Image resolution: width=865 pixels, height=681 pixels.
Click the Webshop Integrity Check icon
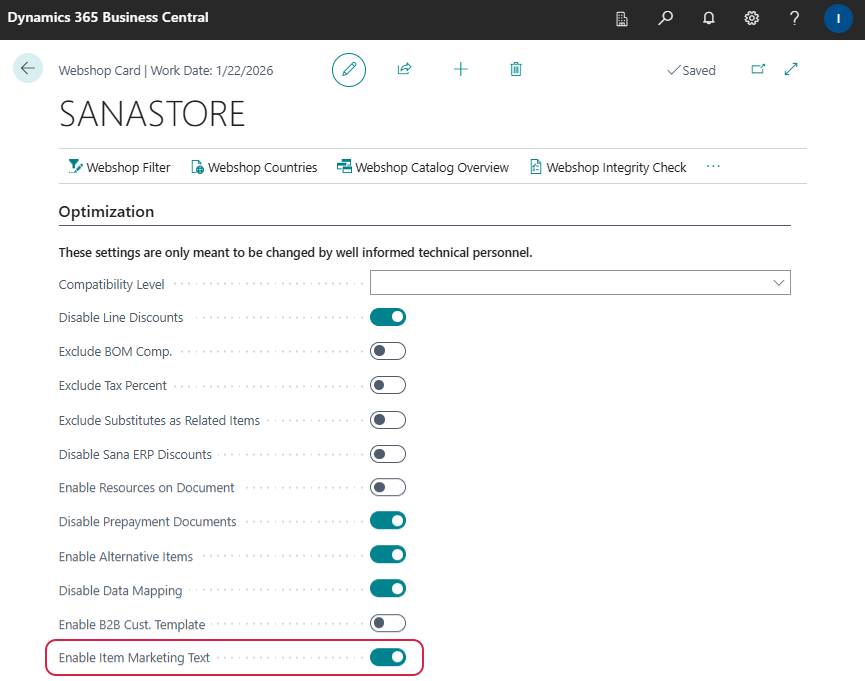535,166
